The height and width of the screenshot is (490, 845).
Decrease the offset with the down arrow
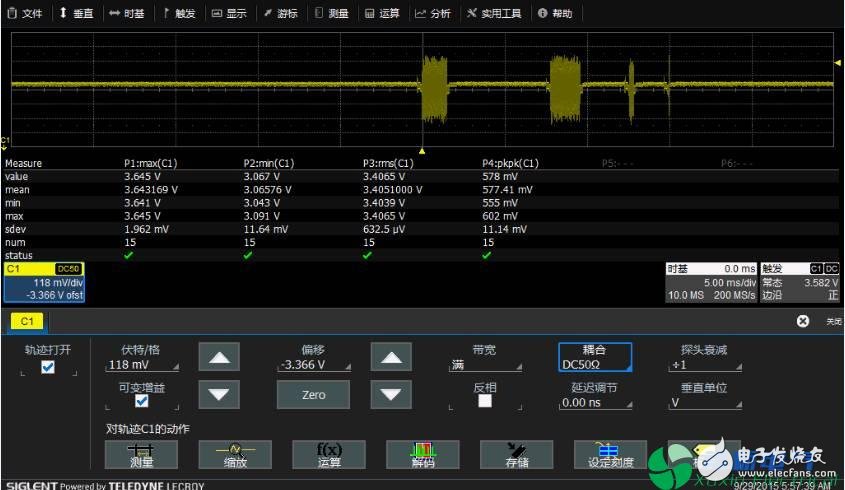[x=392, y=395]
